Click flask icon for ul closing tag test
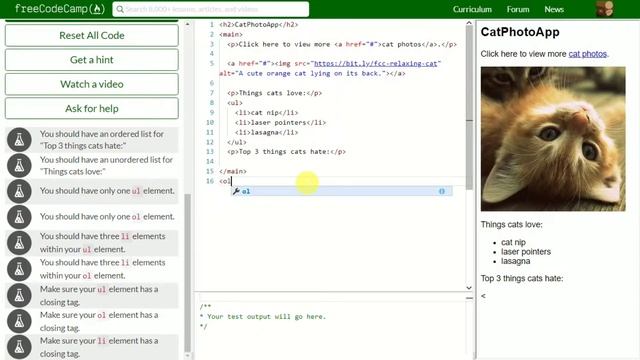Image resolution: width=640 pixels, height=360 pixels. (19, 295)
